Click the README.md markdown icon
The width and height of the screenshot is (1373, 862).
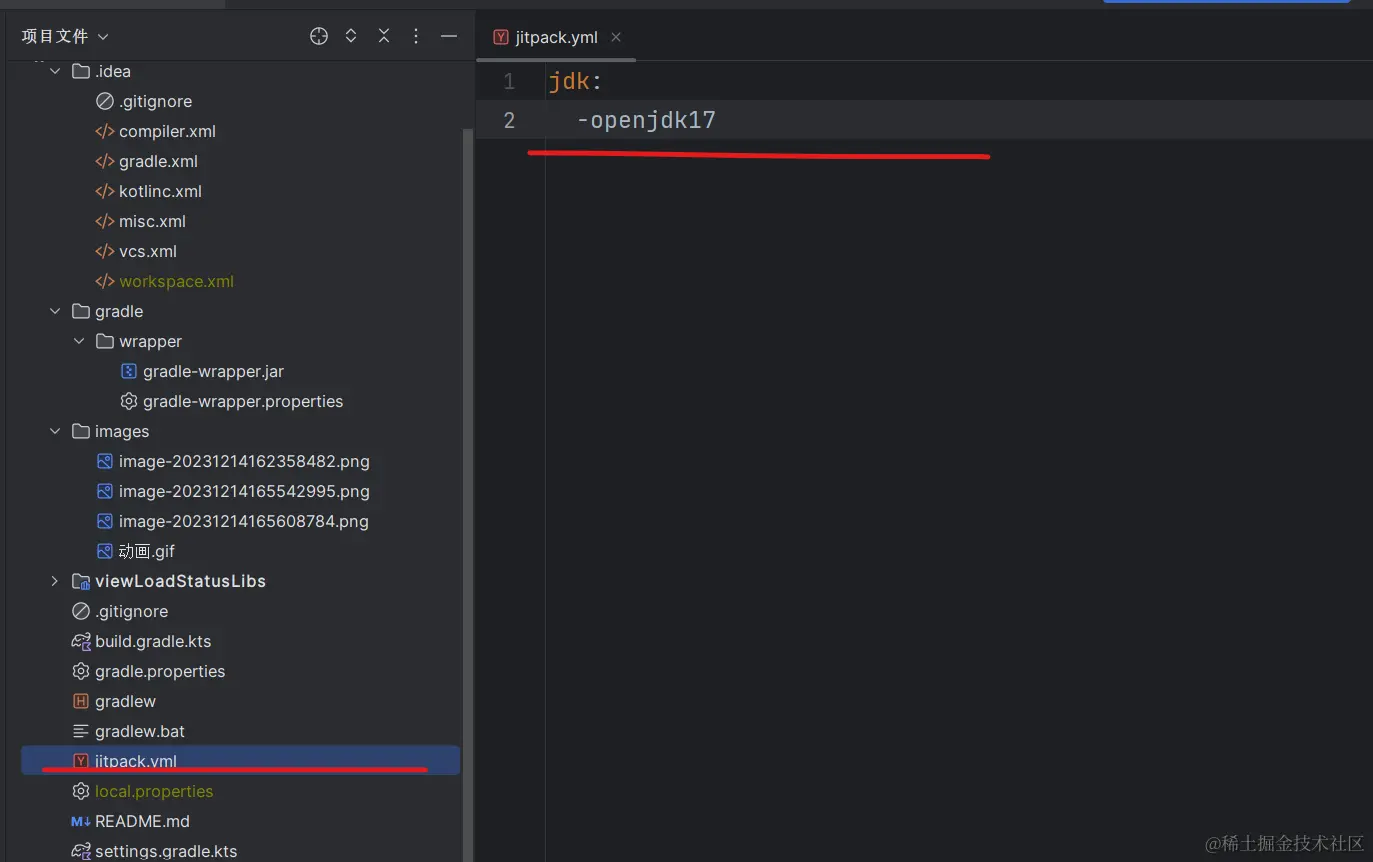(81, 821)
